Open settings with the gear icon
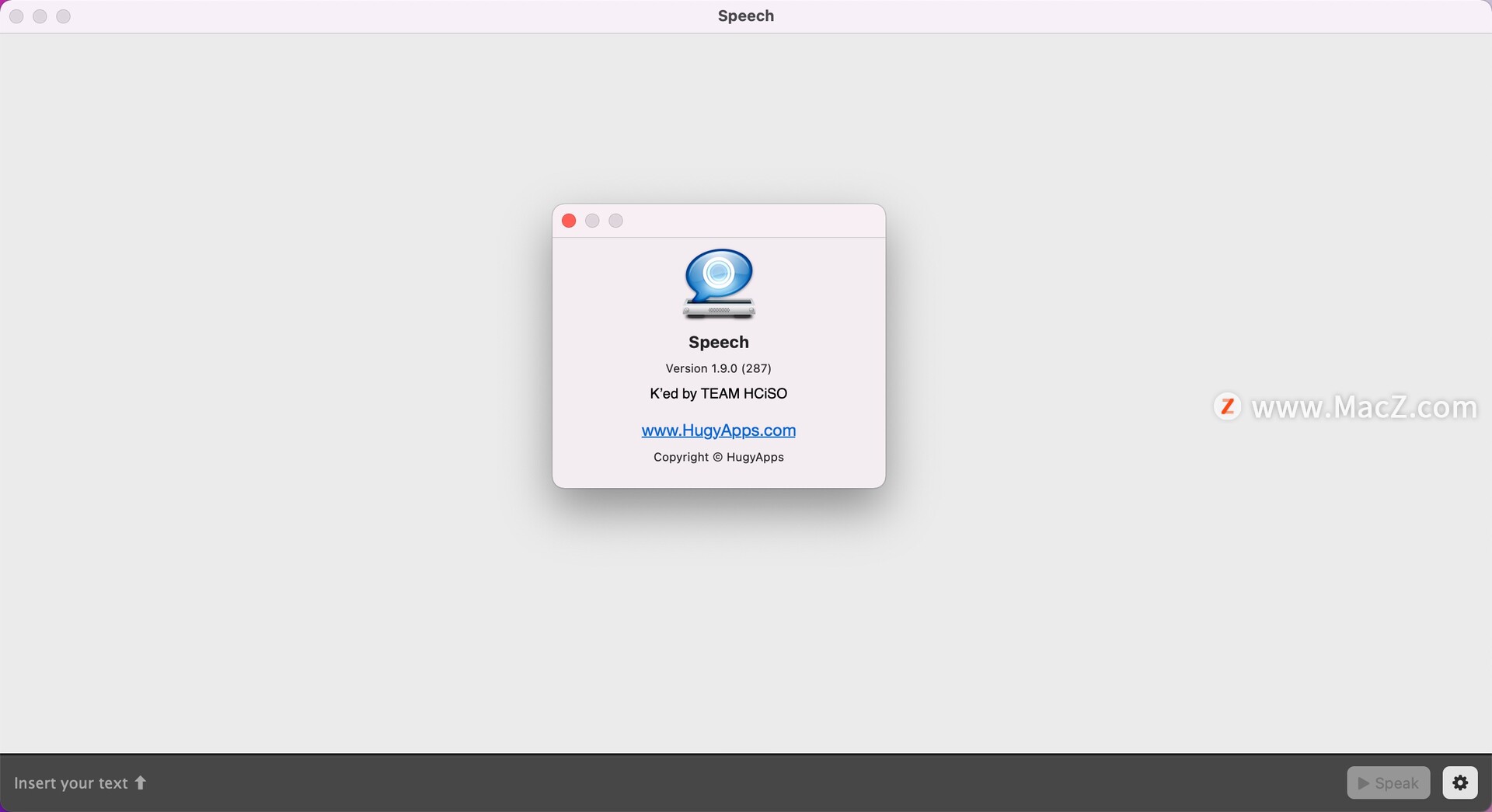The height and width of the screenshot is (812, 1492). [1460, 782]
